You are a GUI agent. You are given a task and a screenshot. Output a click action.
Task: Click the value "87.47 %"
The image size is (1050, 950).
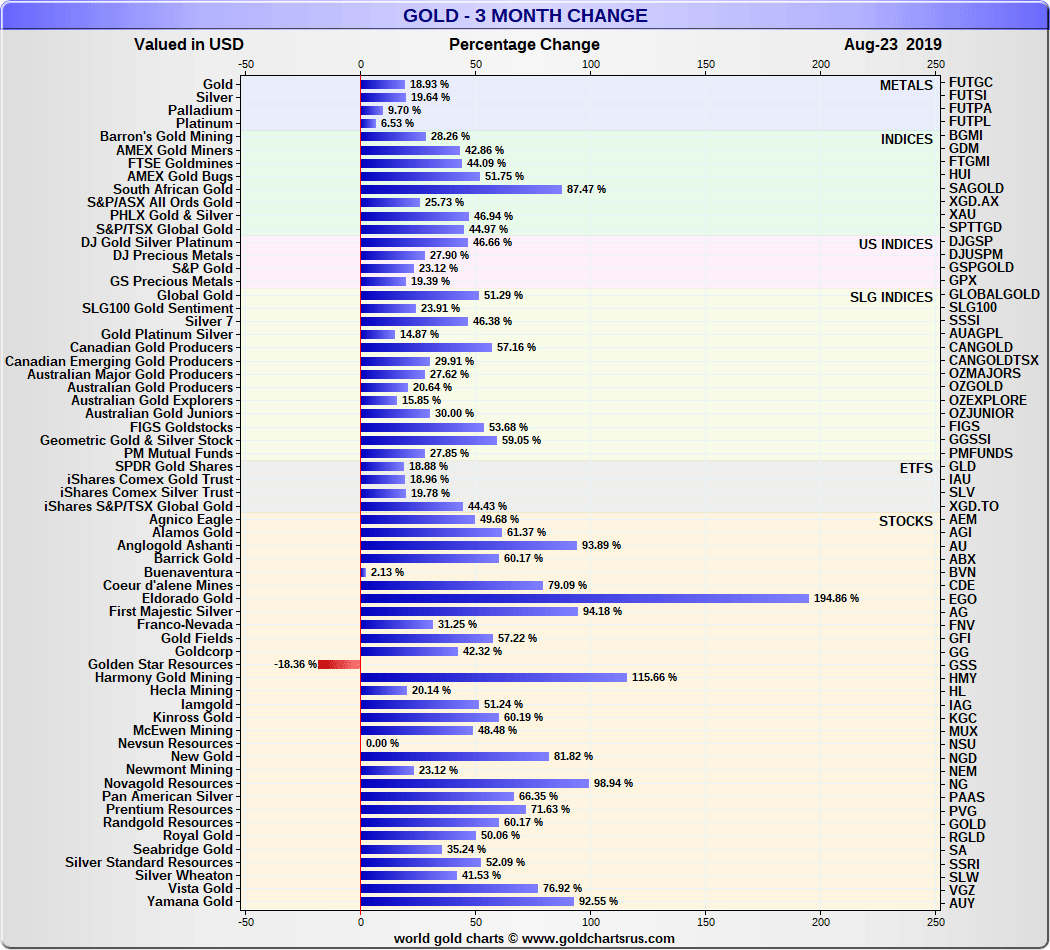pyautogui.click(x=586, y=189)
